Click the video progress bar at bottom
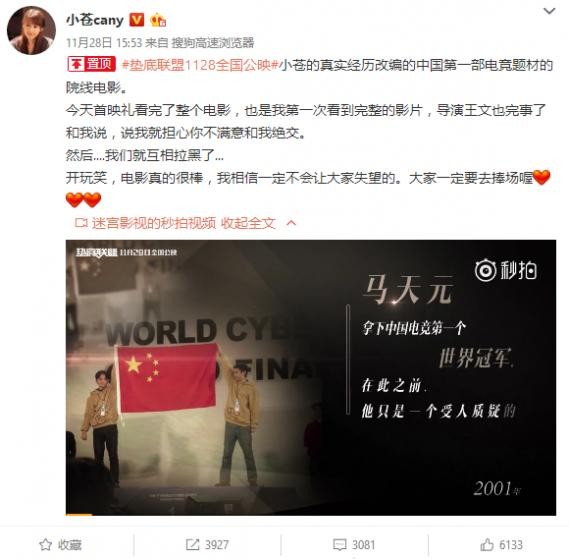This screenshot has height=559, width=570. pyautogui.click(x=311, y=514)
